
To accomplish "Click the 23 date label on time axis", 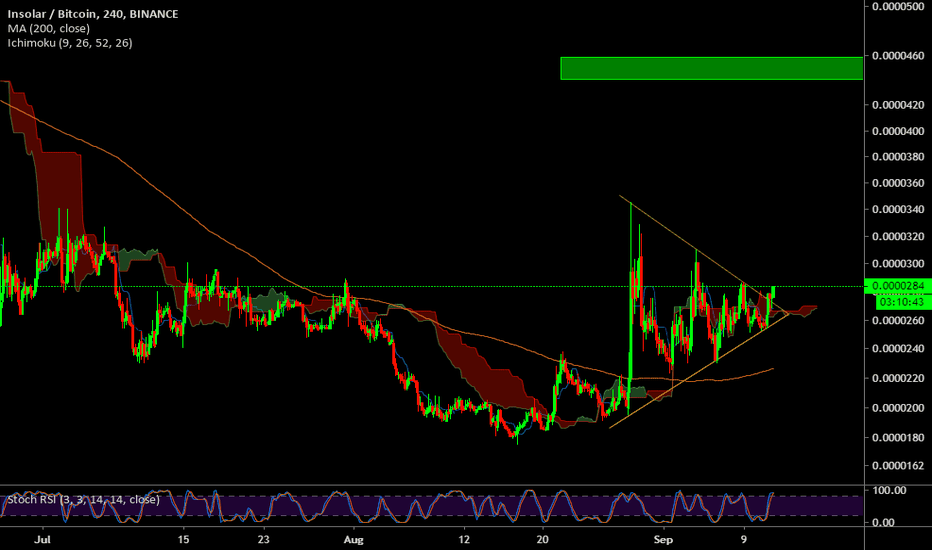I will click(x=263, y=540).
